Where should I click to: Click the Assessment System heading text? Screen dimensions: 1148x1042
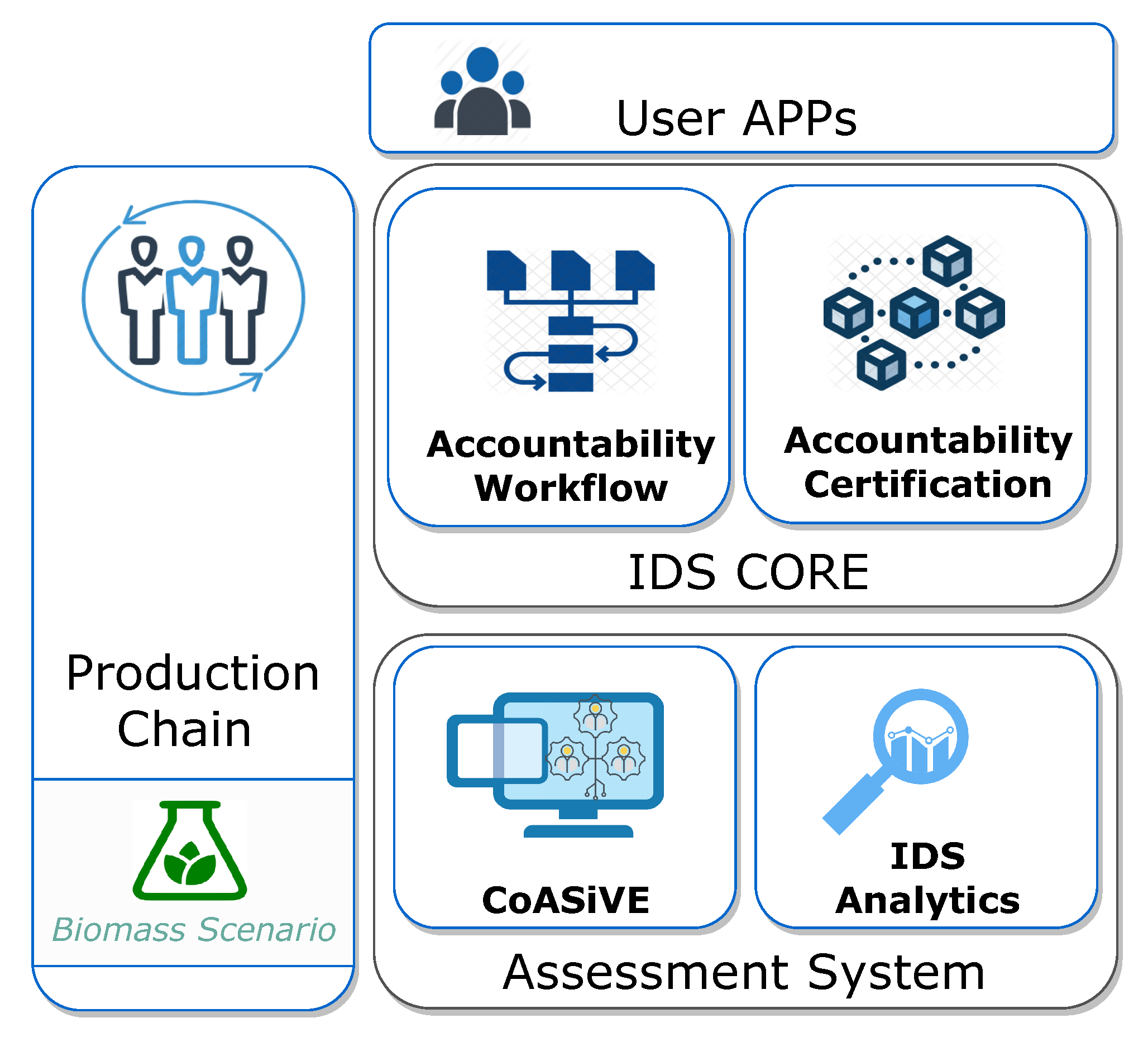pos(744,973)
